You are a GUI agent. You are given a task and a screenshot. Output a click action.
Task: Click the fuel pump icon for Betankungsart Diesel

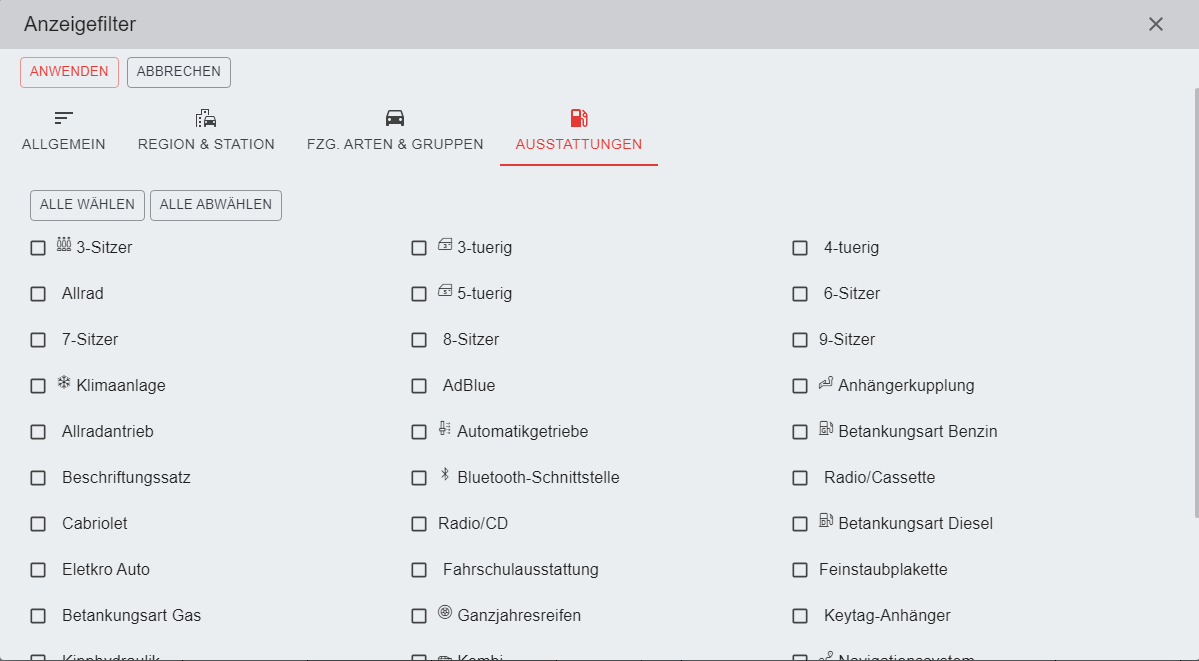pos(826,521)
